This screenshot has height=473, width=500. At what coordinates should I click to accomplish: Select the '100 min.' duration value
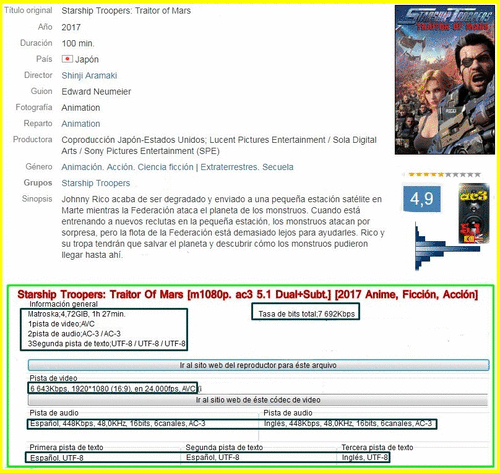78,43
